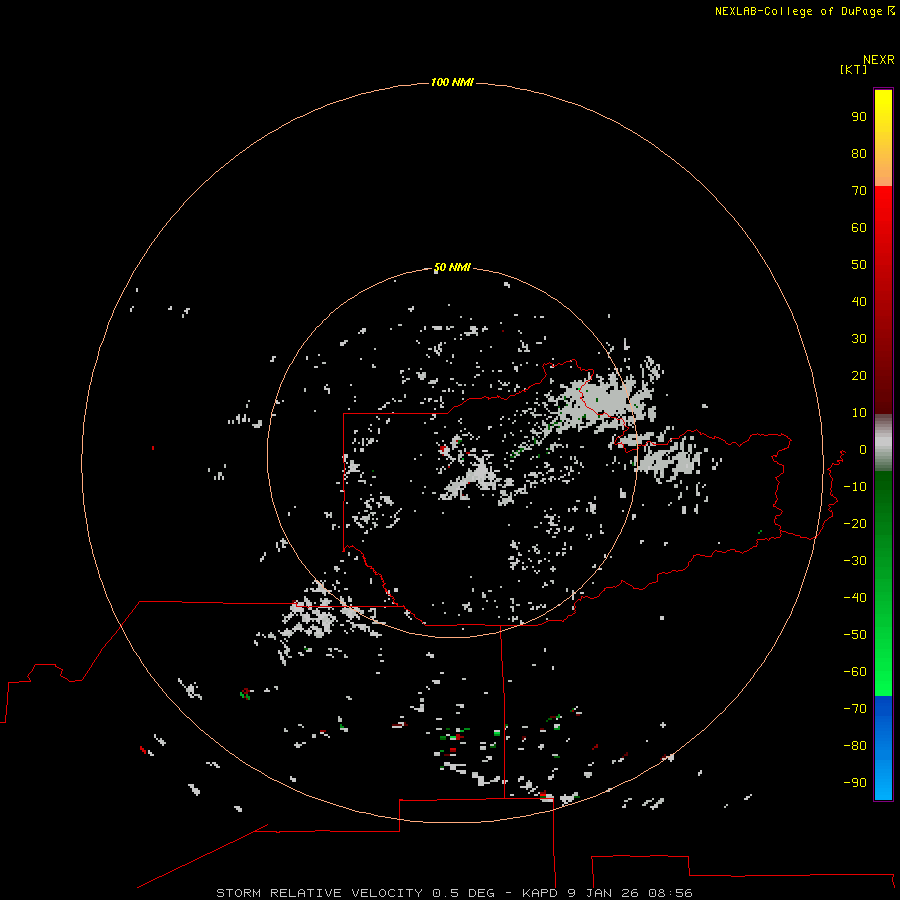Click the 20 value on the velocity scale
Screen dimensions: 900x900
859,375
